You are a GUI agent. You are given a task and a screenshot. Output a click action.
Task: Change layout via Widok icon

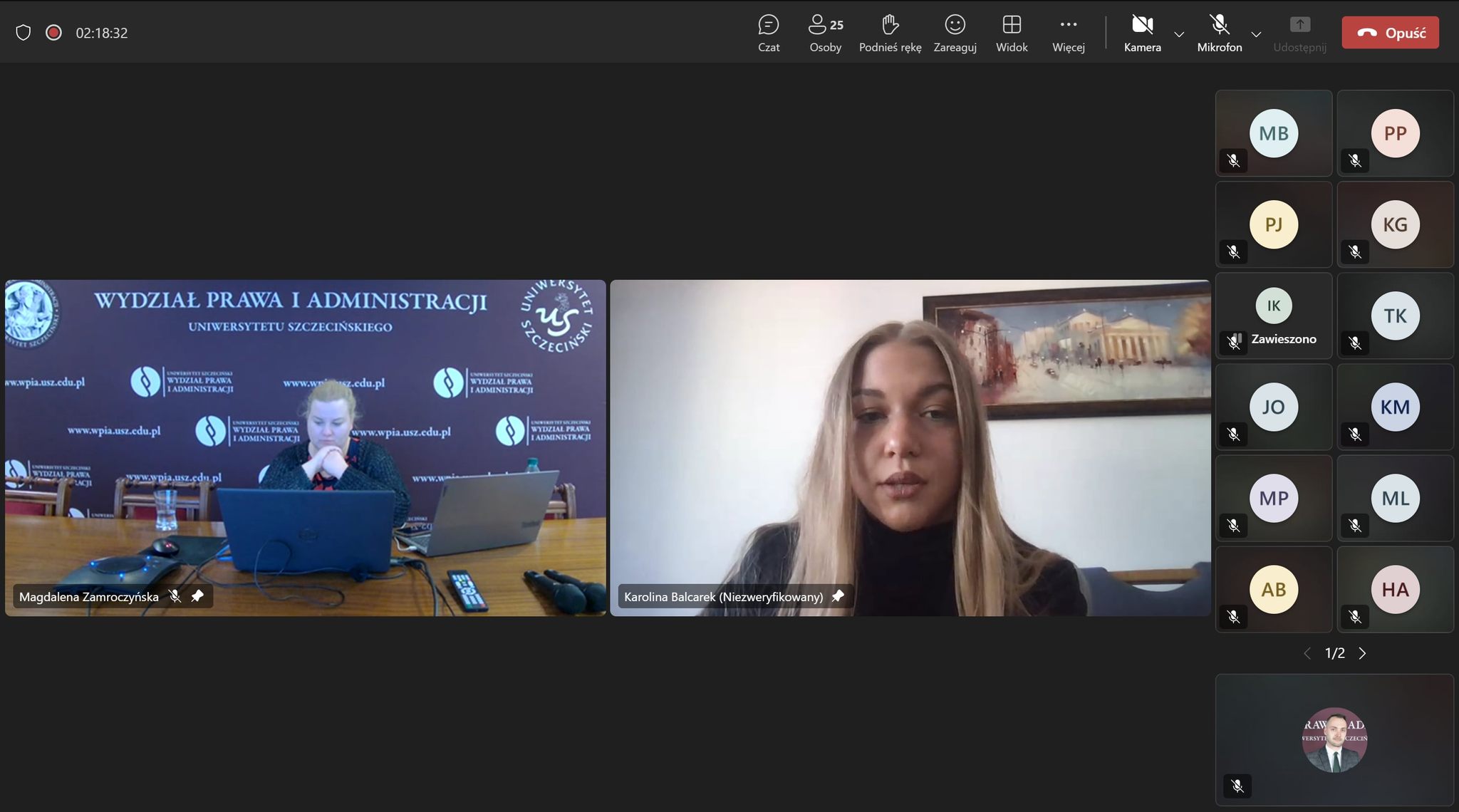pos(1012,33)
